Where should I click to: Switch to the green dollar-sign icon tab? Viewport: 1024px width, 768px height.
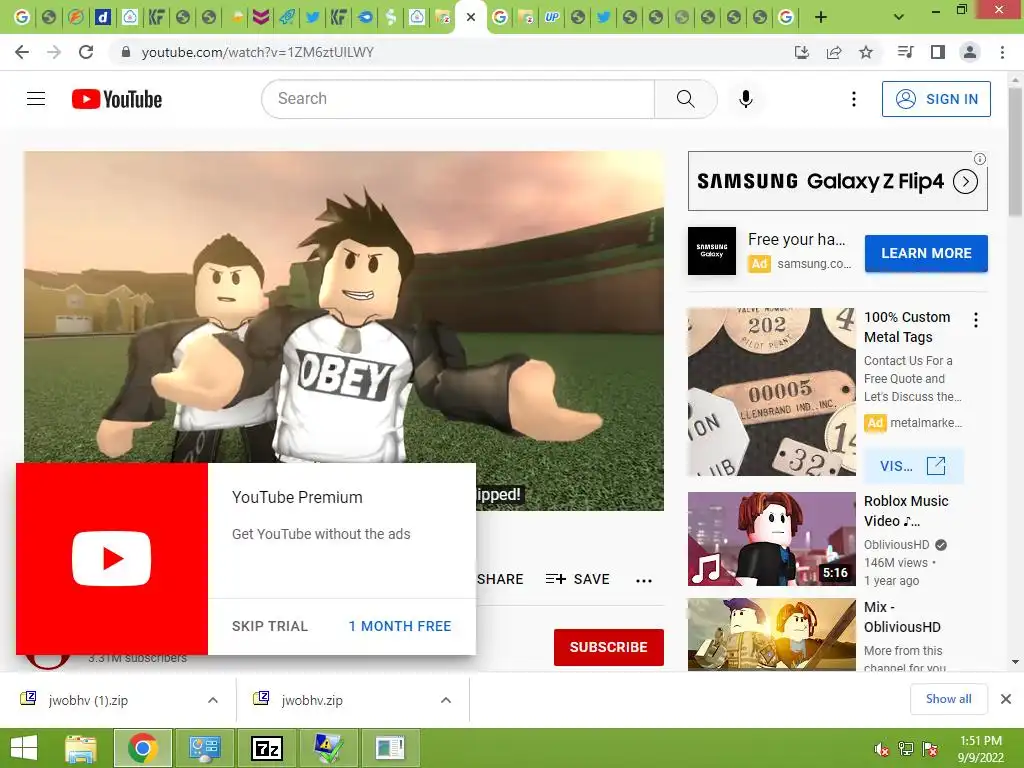pyautogui.click(x=391, y=17)
